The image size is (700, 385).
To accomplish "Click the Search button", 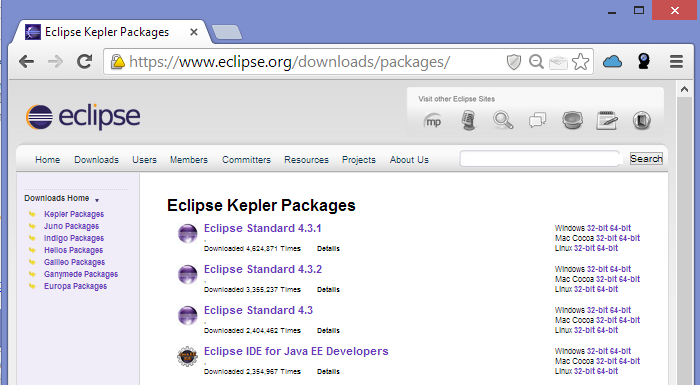I will pyautogui.click(x=646, y=159).
